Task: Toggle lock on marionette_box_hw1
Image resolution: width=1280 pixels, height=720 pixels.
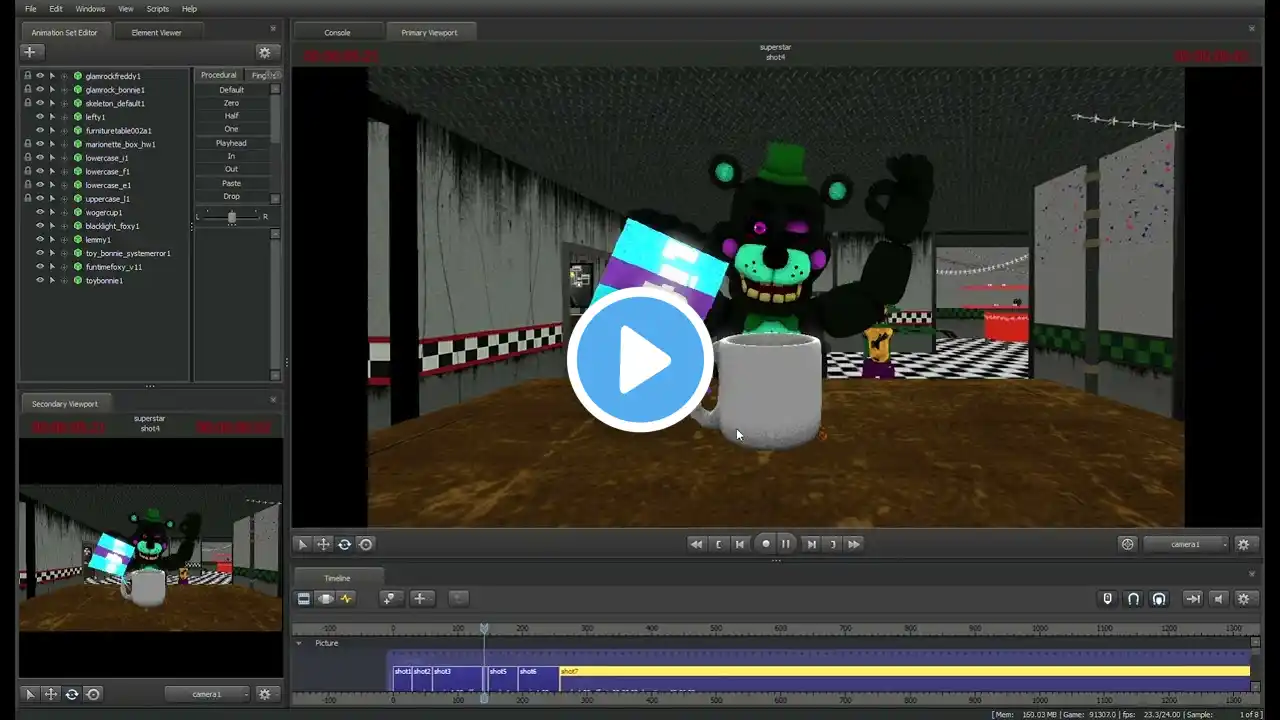Action: click(27, 144)
